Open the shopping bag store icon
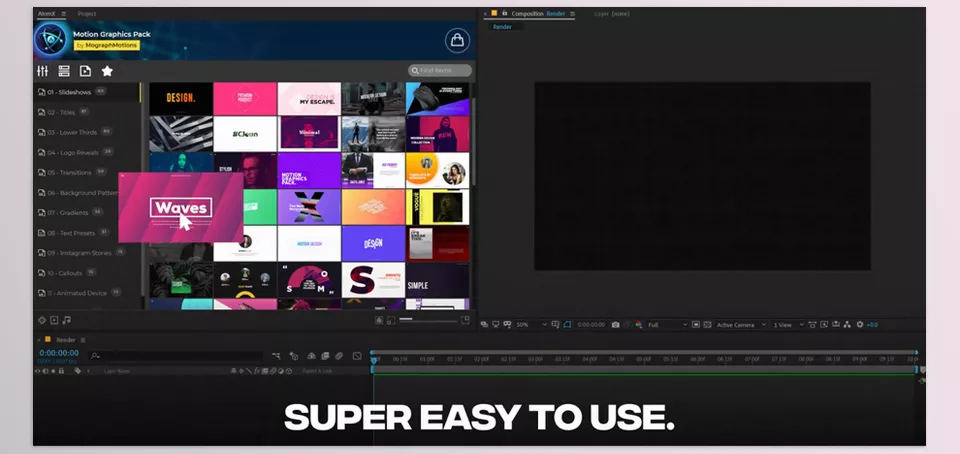The width and height of the screenshot is (960, 454). click(457, 40)
